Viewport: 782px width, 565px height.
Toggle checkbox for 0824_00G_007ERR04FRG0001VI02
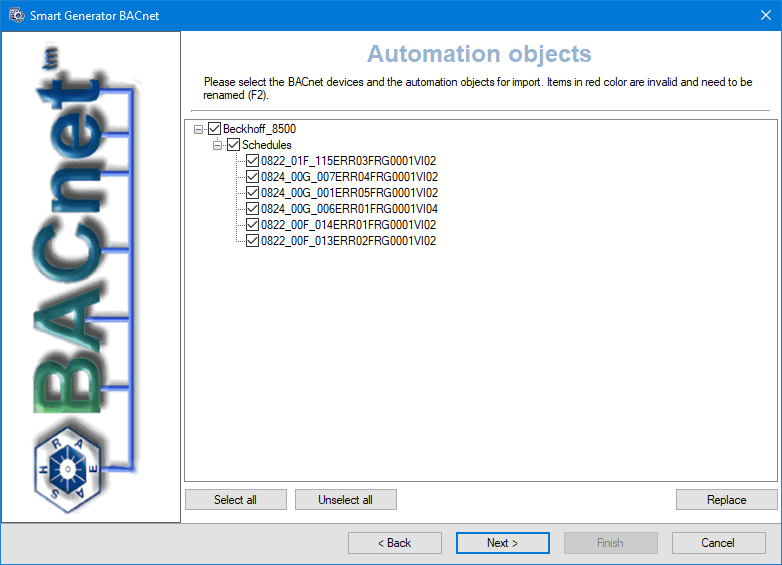[253, 177]
